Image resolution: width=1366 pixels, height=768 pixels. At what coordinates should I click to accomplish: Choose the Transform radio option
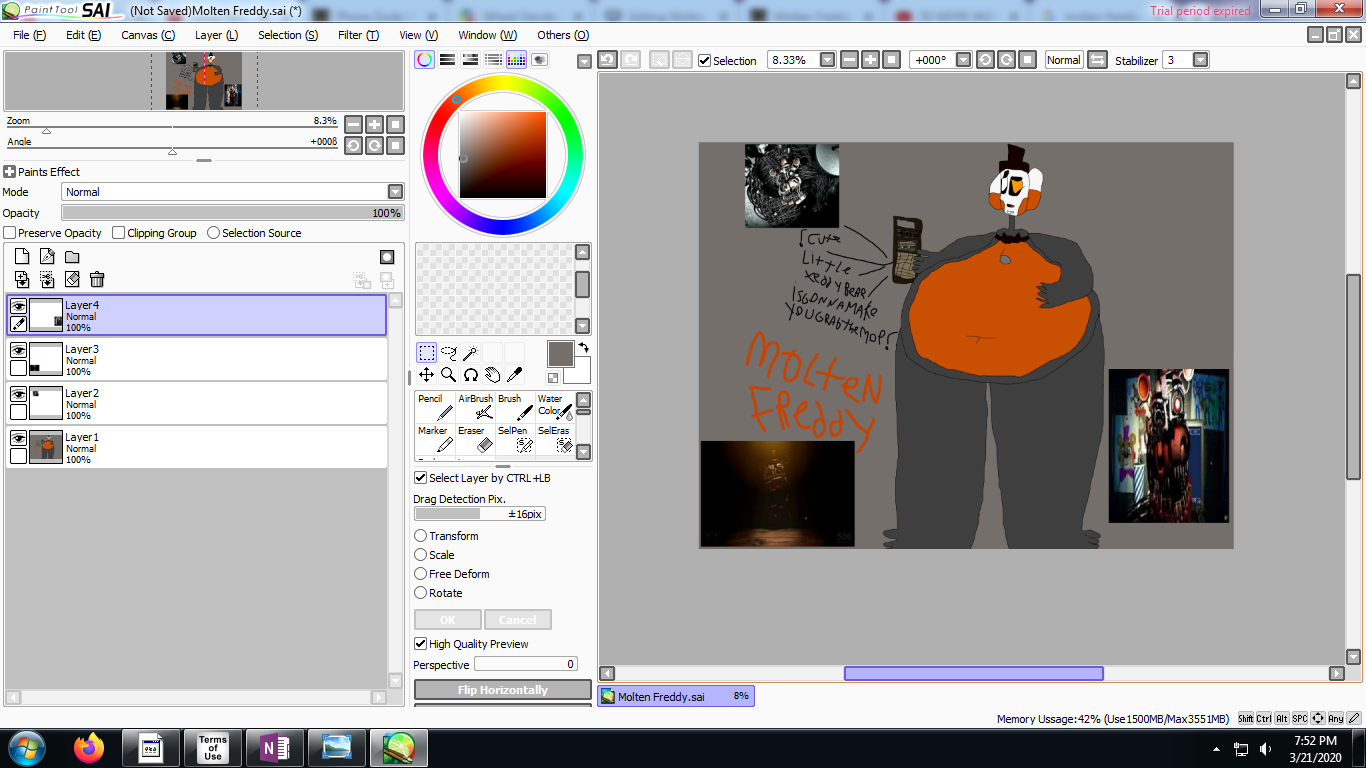coord(421,536)
